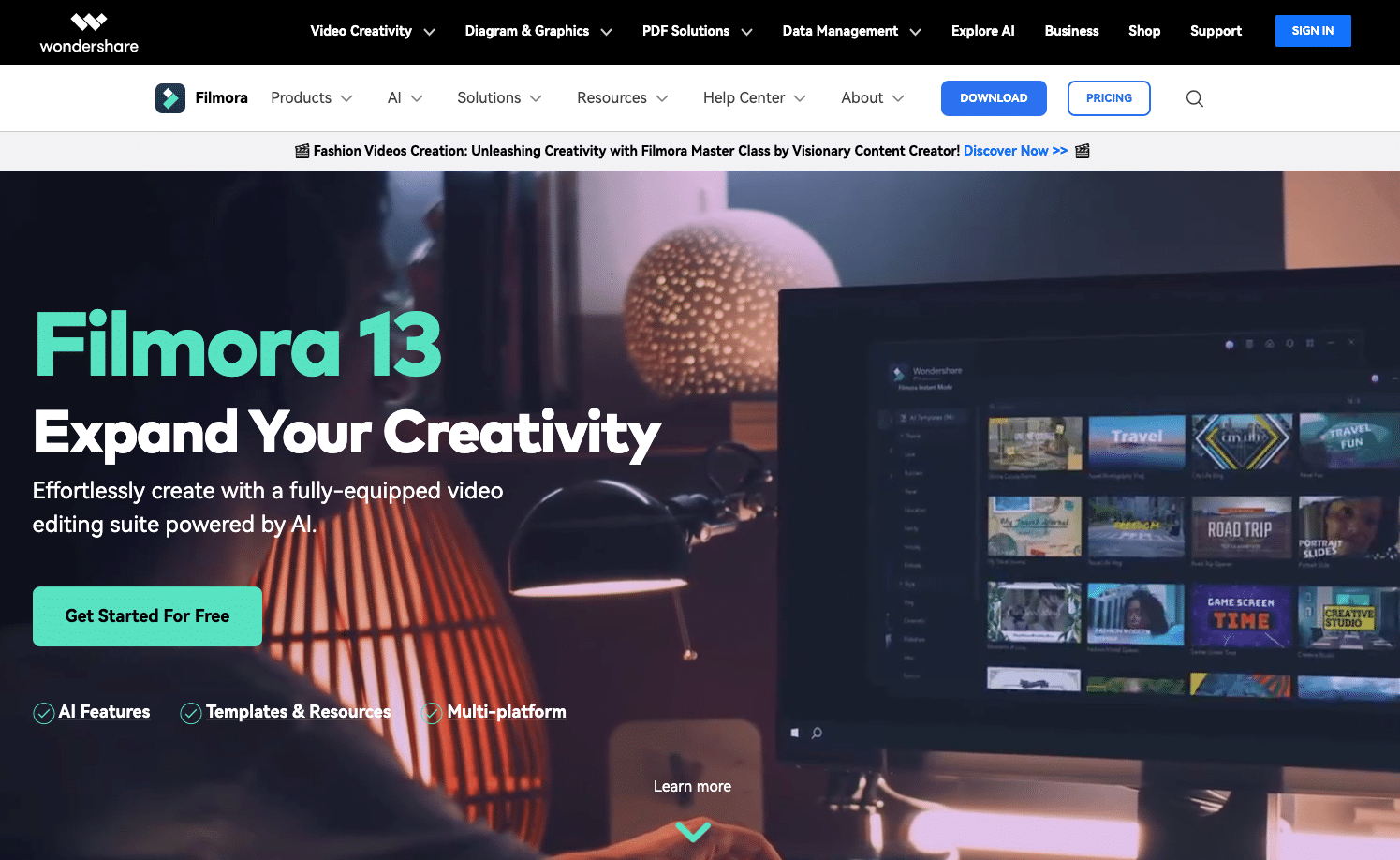This screenshot has width=1400, height=860.
Task: Expand the Diagram & Graphics menu
Action: coord(538,31)
